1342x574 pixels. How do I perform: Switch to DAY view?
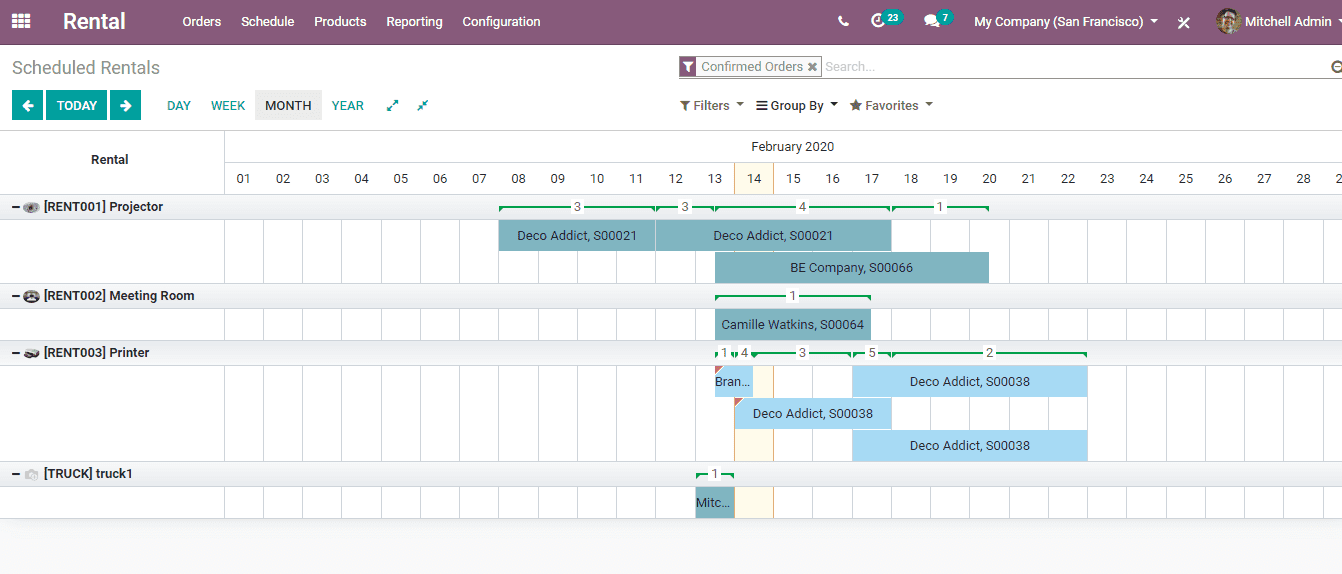tap(179, 105)
